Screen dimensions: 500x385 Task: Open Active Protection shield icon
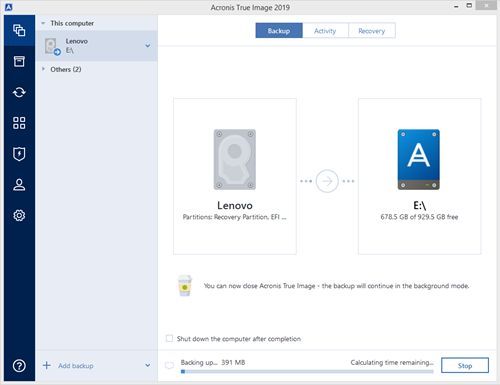coord(19,154)
